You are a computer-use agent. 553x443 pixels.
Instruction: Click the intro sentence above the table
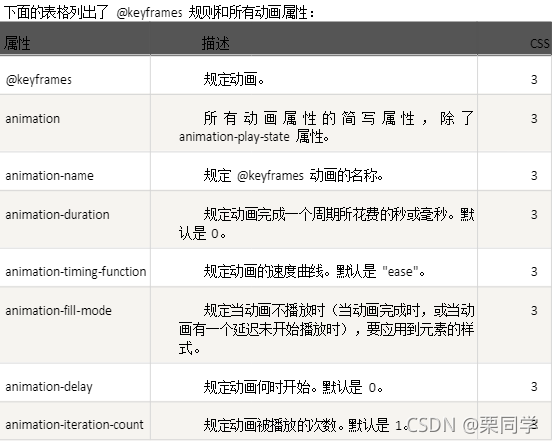(x=159, y=13)
